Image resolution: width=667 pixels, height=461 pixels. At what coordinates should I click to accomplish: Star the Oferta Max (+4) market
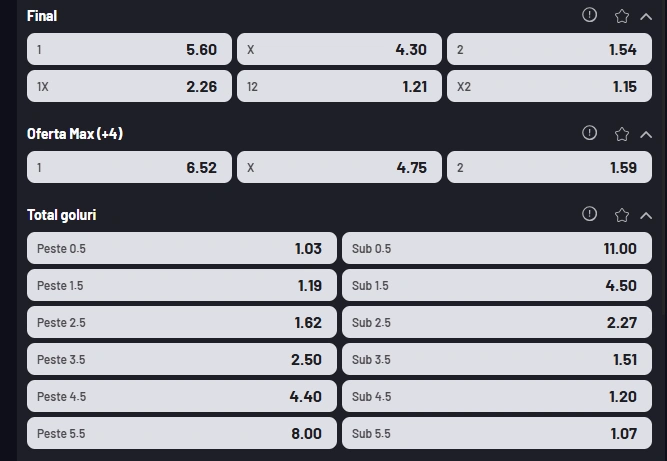[x=621, y=134]
